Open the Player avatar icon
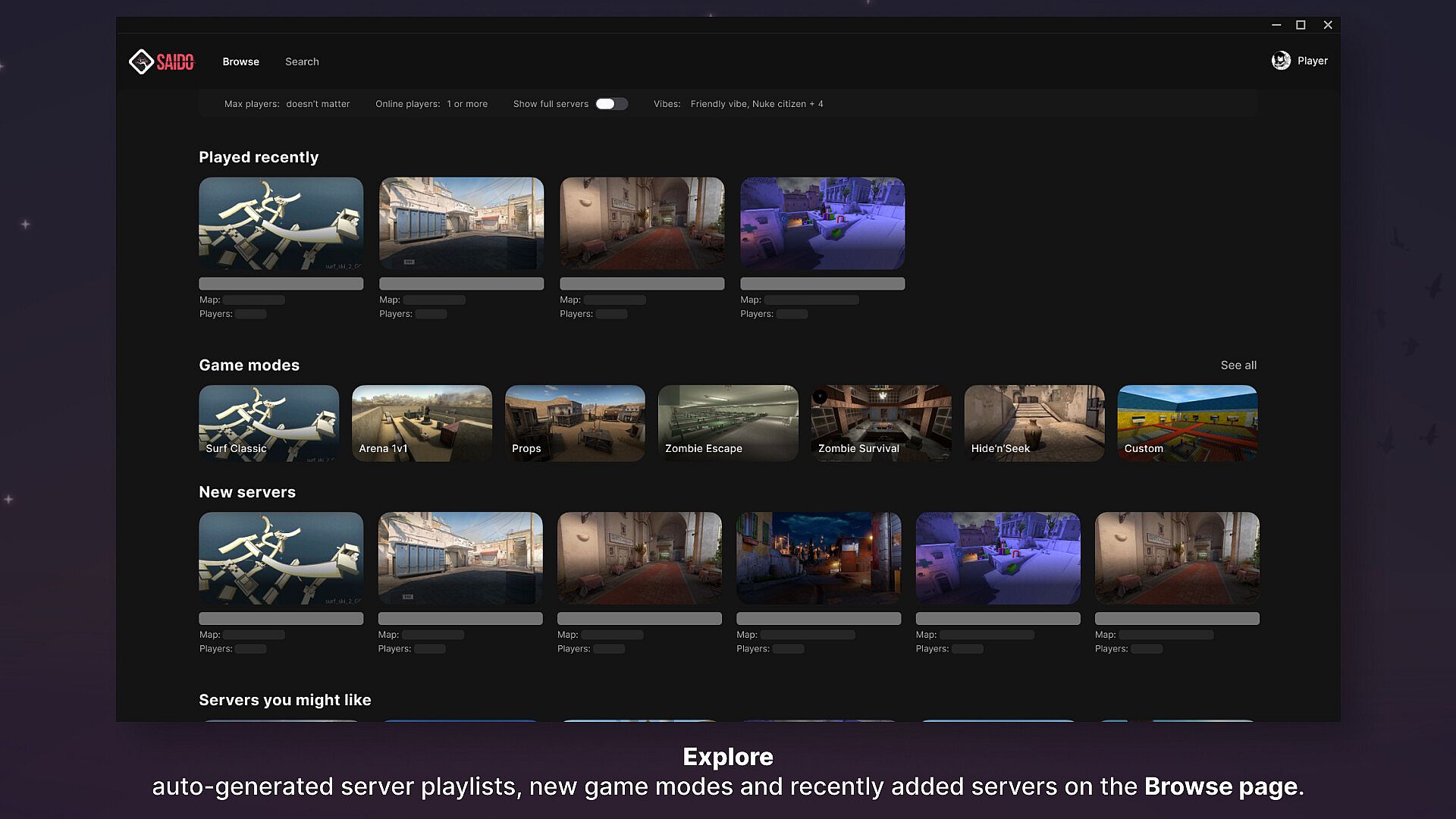1456x819 pixels. [1281, 61]
